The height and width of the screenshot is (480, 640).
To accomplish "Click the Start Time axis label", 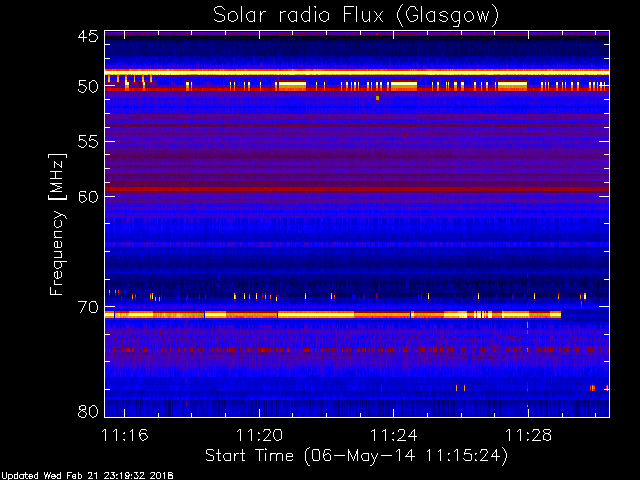I will tap(356, 456).
